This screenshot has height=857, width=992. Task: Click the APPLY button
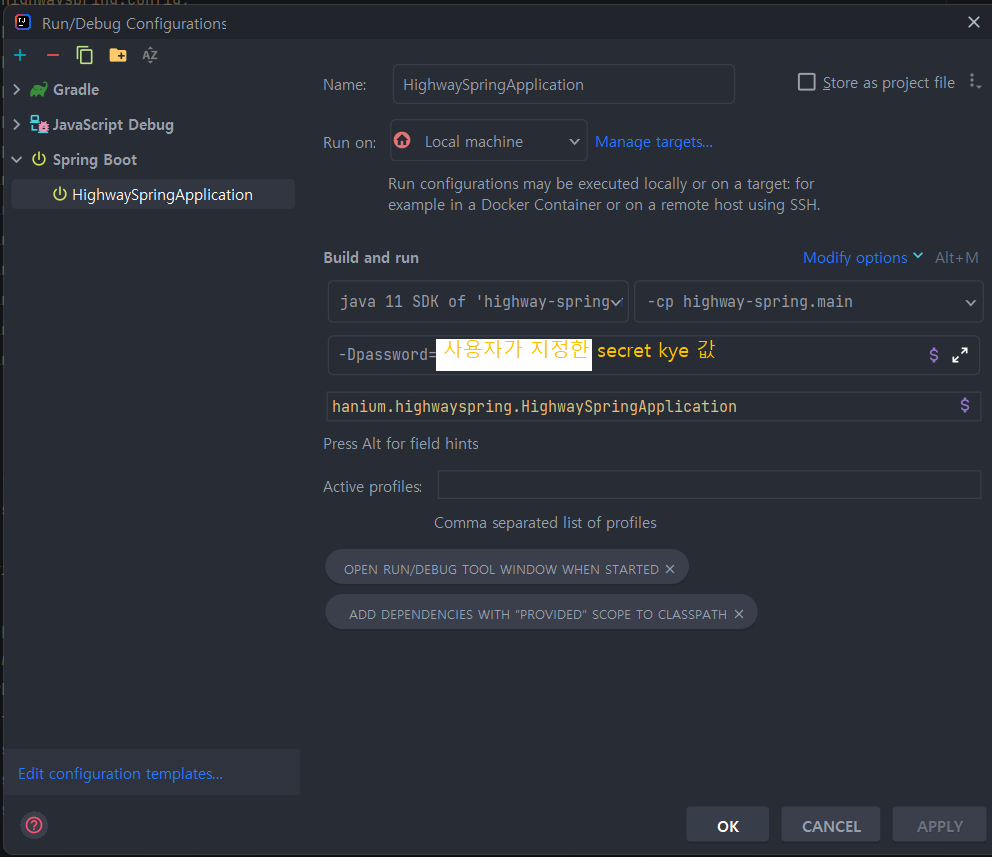click(939, 825)
